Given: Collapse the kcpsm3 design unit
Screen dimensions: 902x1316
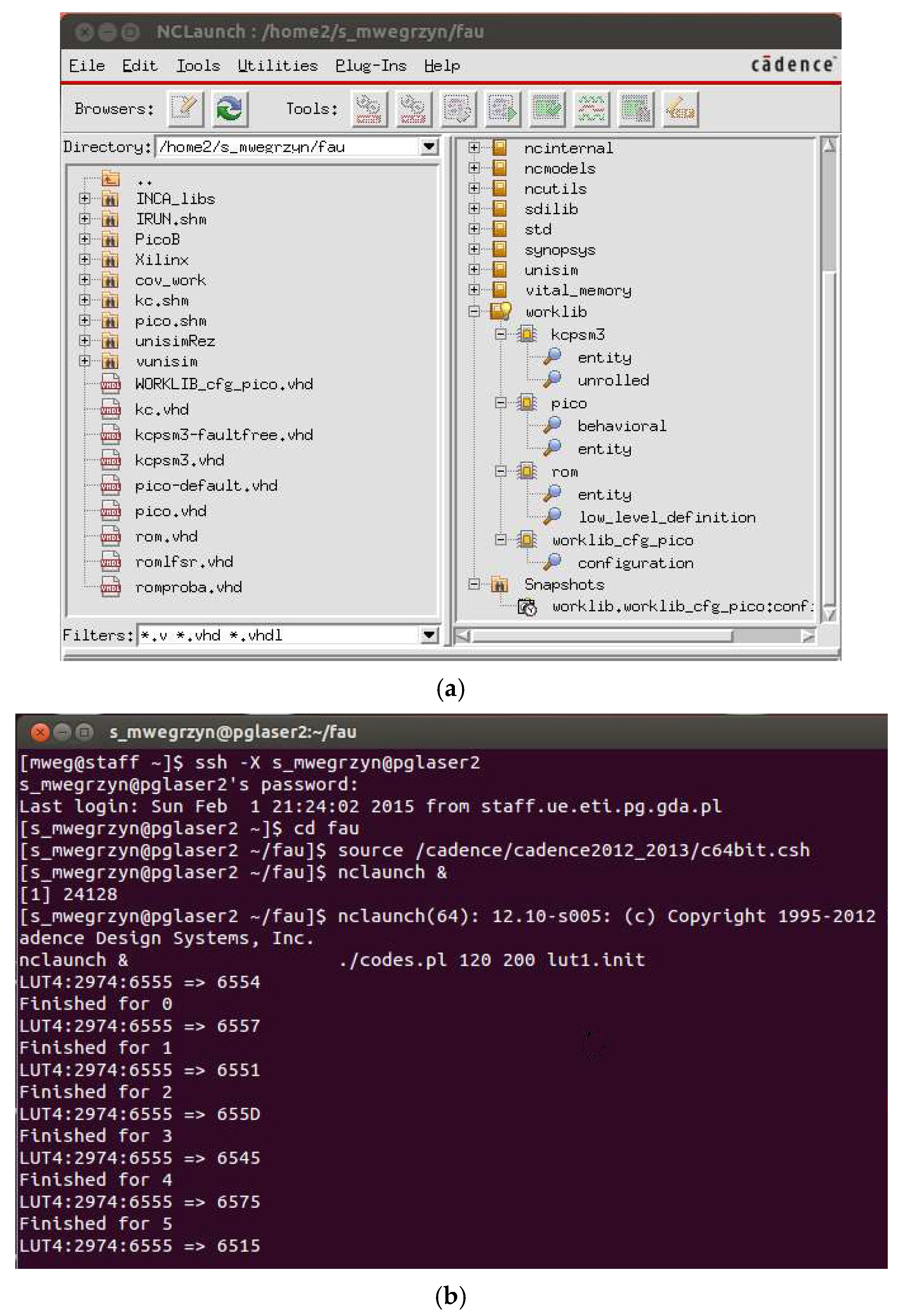Looking at the screenshot, I should (501, 334).
